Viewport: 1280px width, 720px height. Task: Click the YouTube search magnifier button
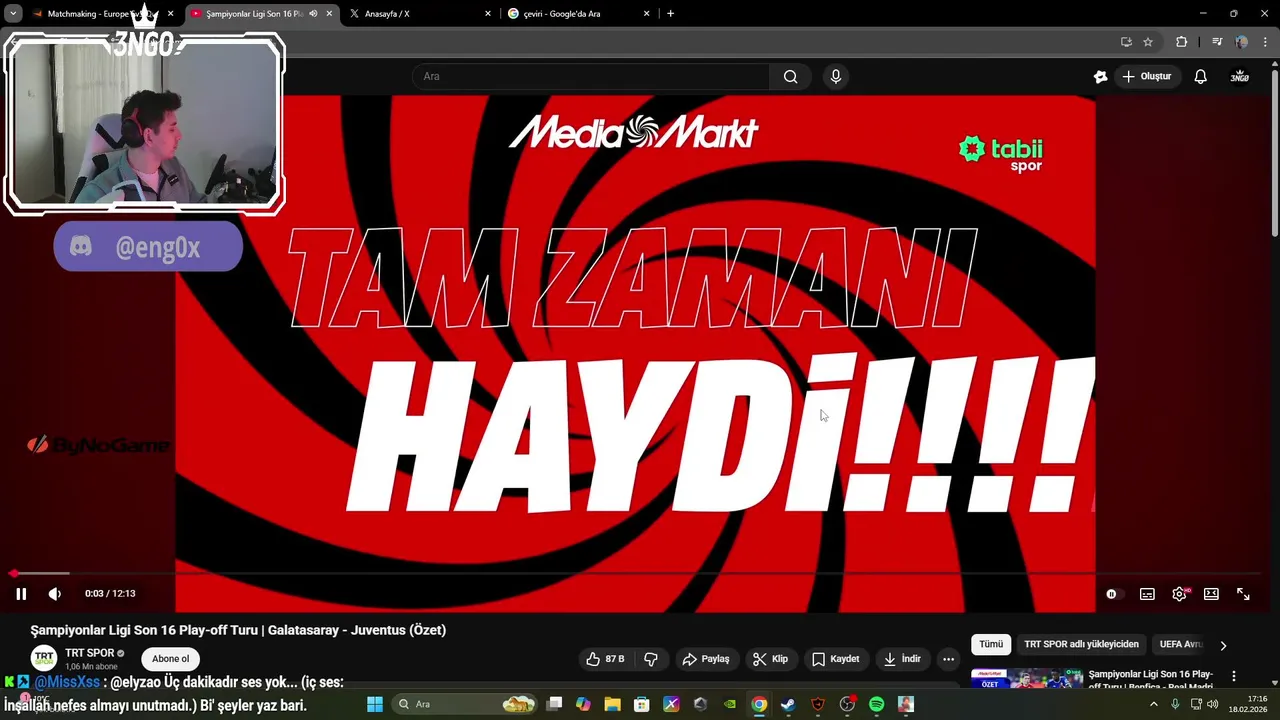point(790,76)
